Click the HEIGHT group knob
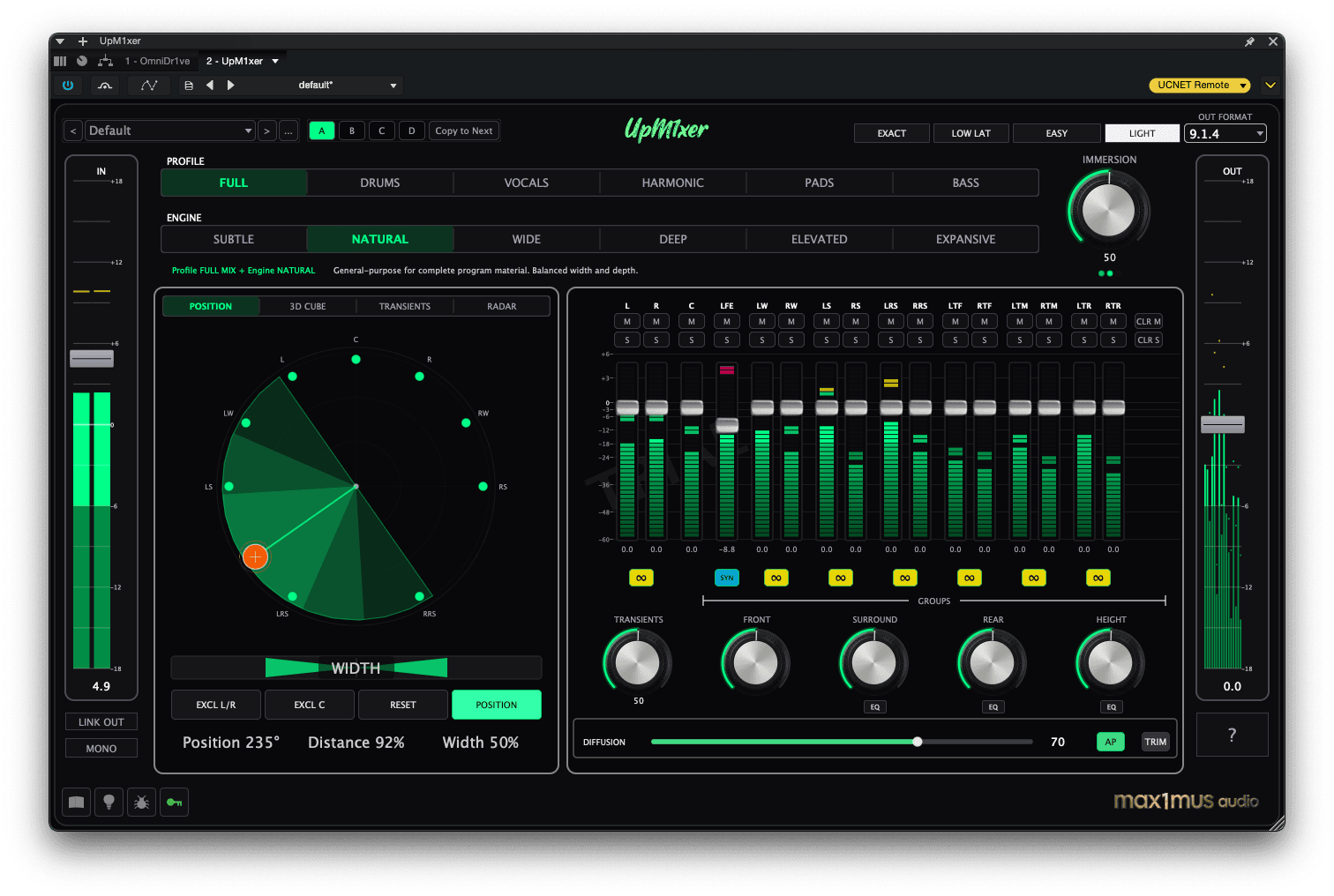Viewport: 1334px width, 896px height. [x=1111, y=662]
